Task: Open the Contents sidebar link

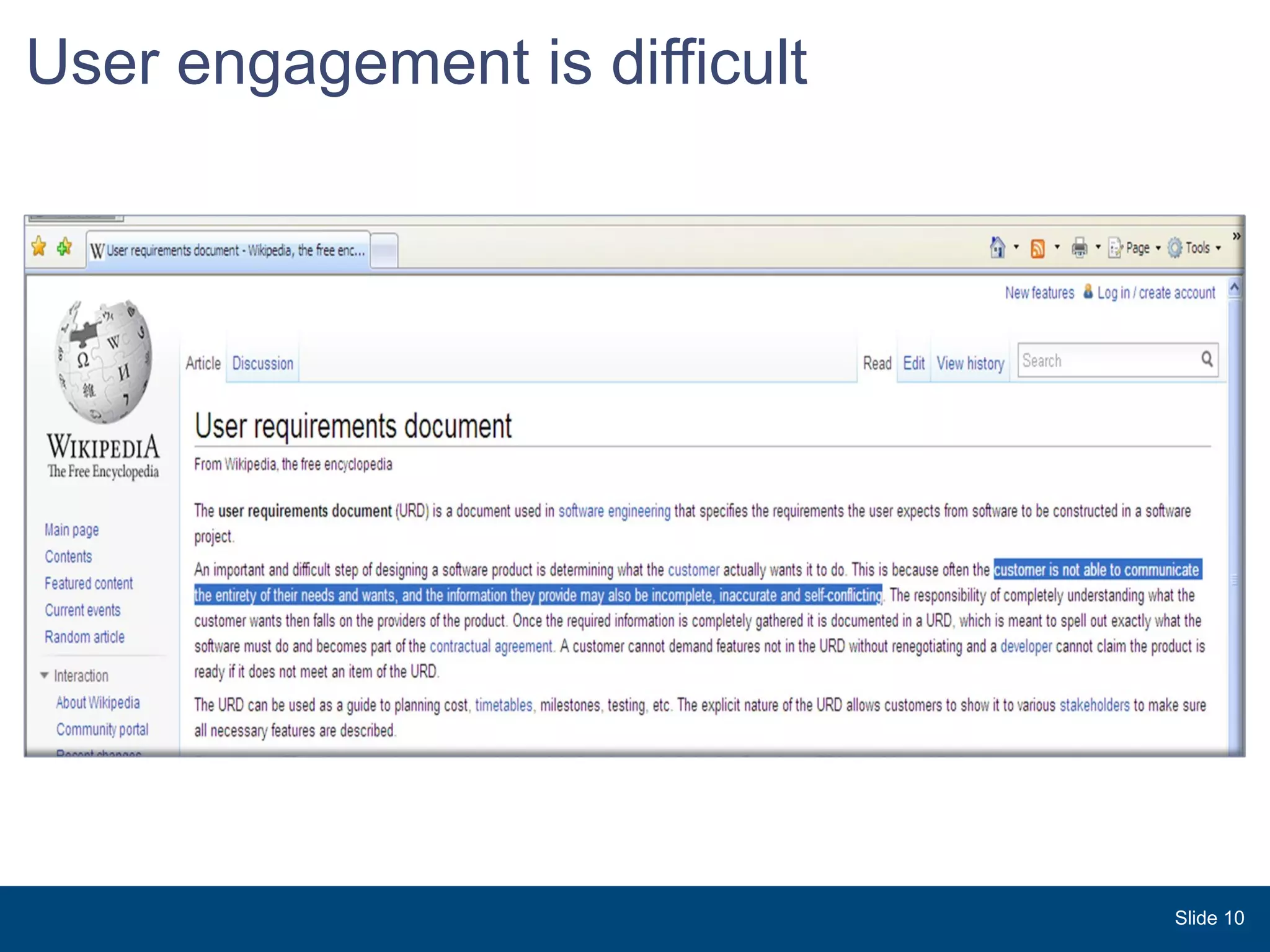Action: 68,557
